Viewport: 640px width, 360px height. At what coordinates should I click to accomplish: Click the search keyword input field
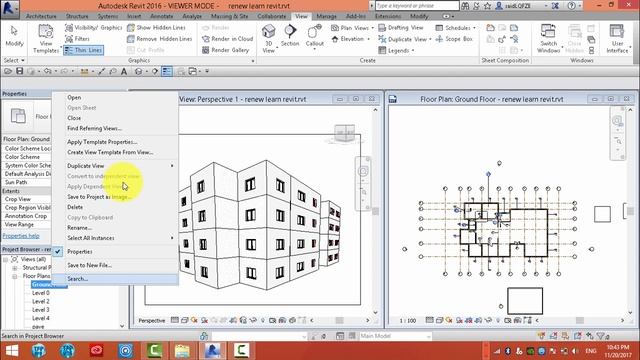417,6
